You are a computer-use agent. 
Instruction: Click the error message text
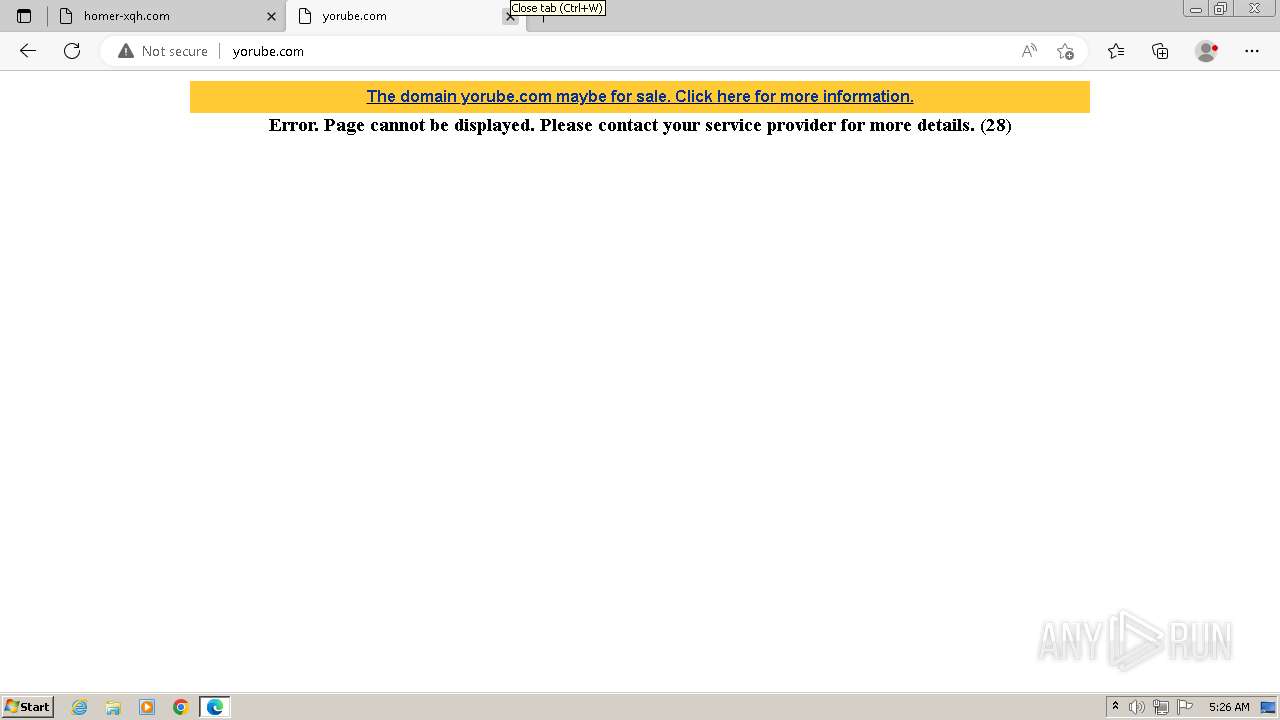(640, 125)
